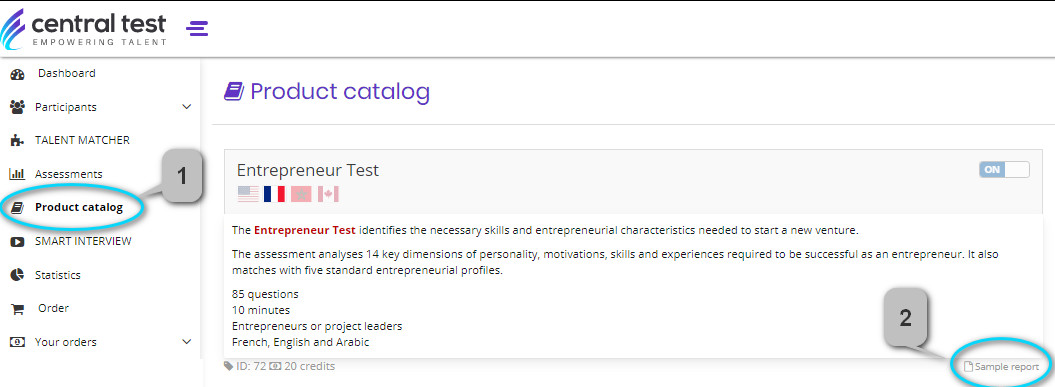Select the French flag language icon

click(x=275, y=195)
